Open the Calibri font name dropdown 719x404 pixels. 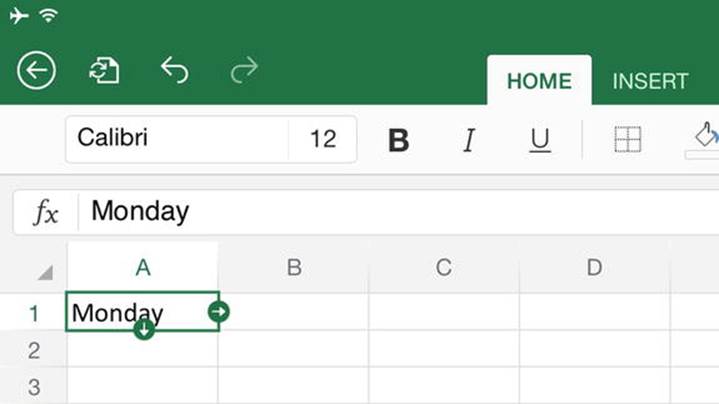177,139
